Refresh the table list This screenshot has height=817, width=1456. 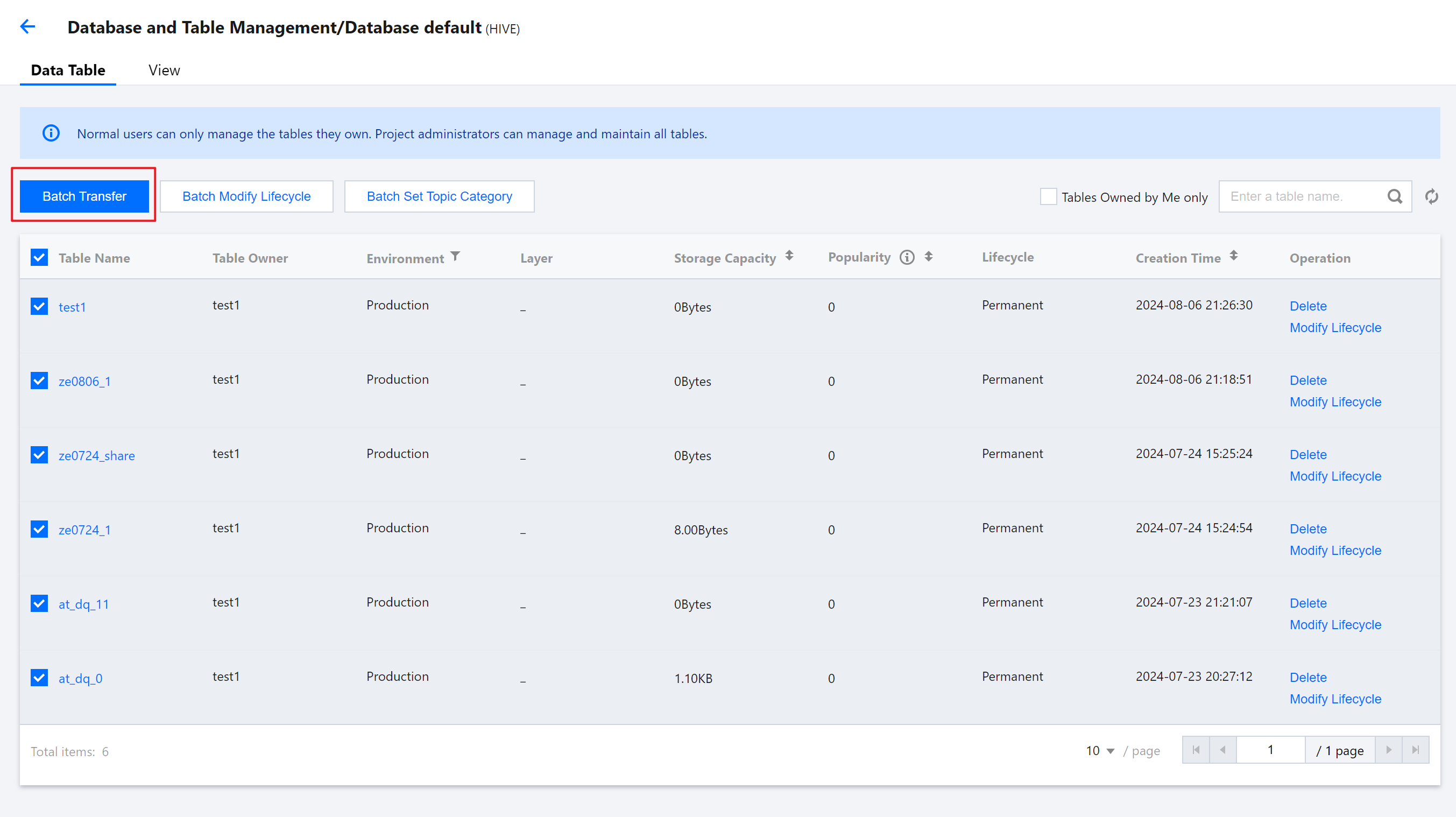click(1431, 197)
